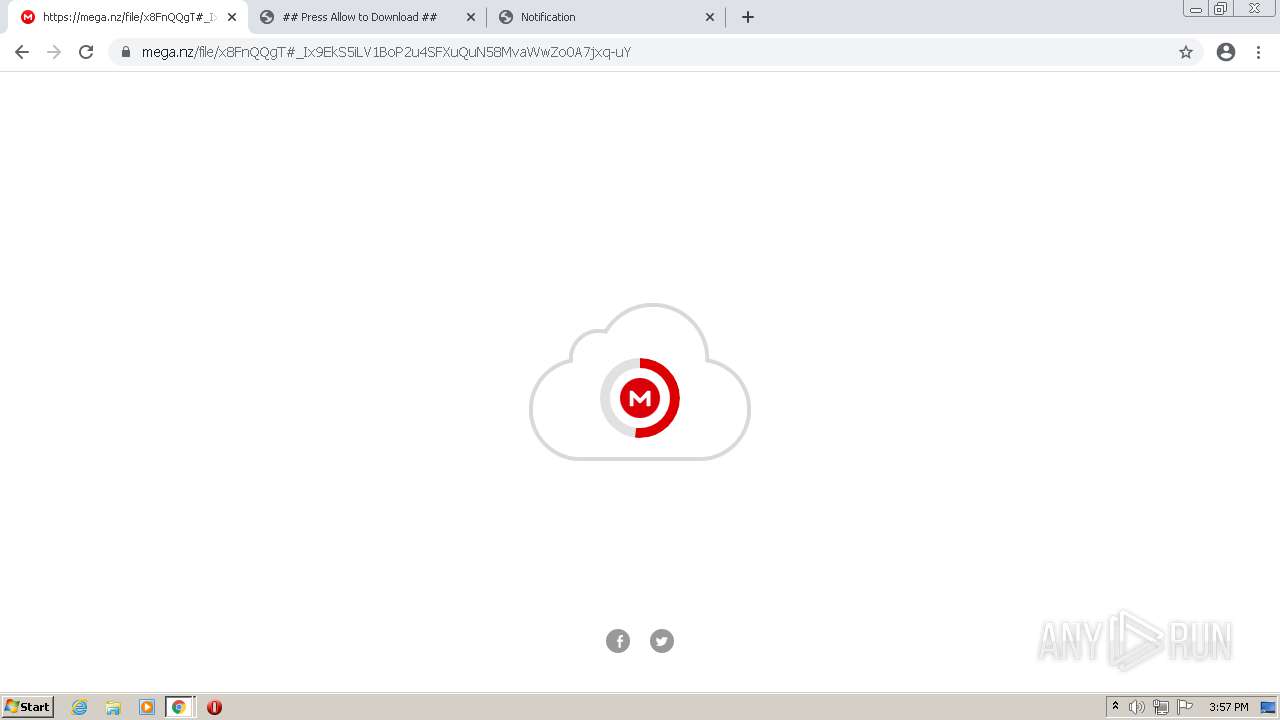The image size is (1280, 720).
Task: Open MEGA's Facebook page
Action: pyautogui.click(x=618, y=641)
